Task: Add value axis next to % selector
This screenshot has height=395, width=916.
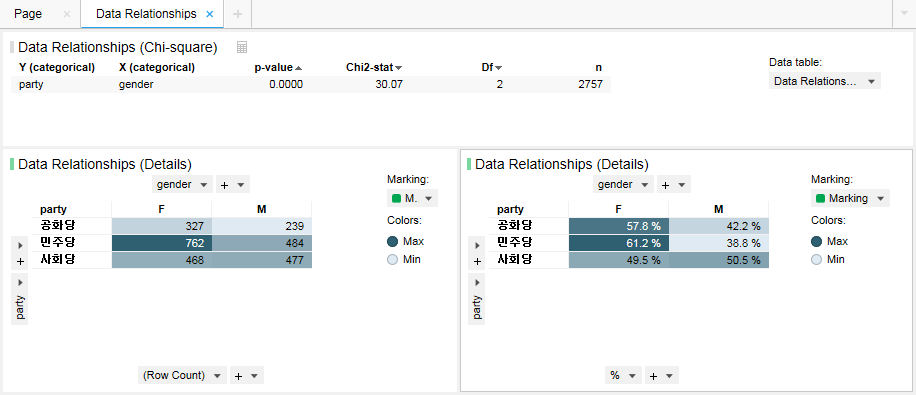Action: (x=662, y=375)
